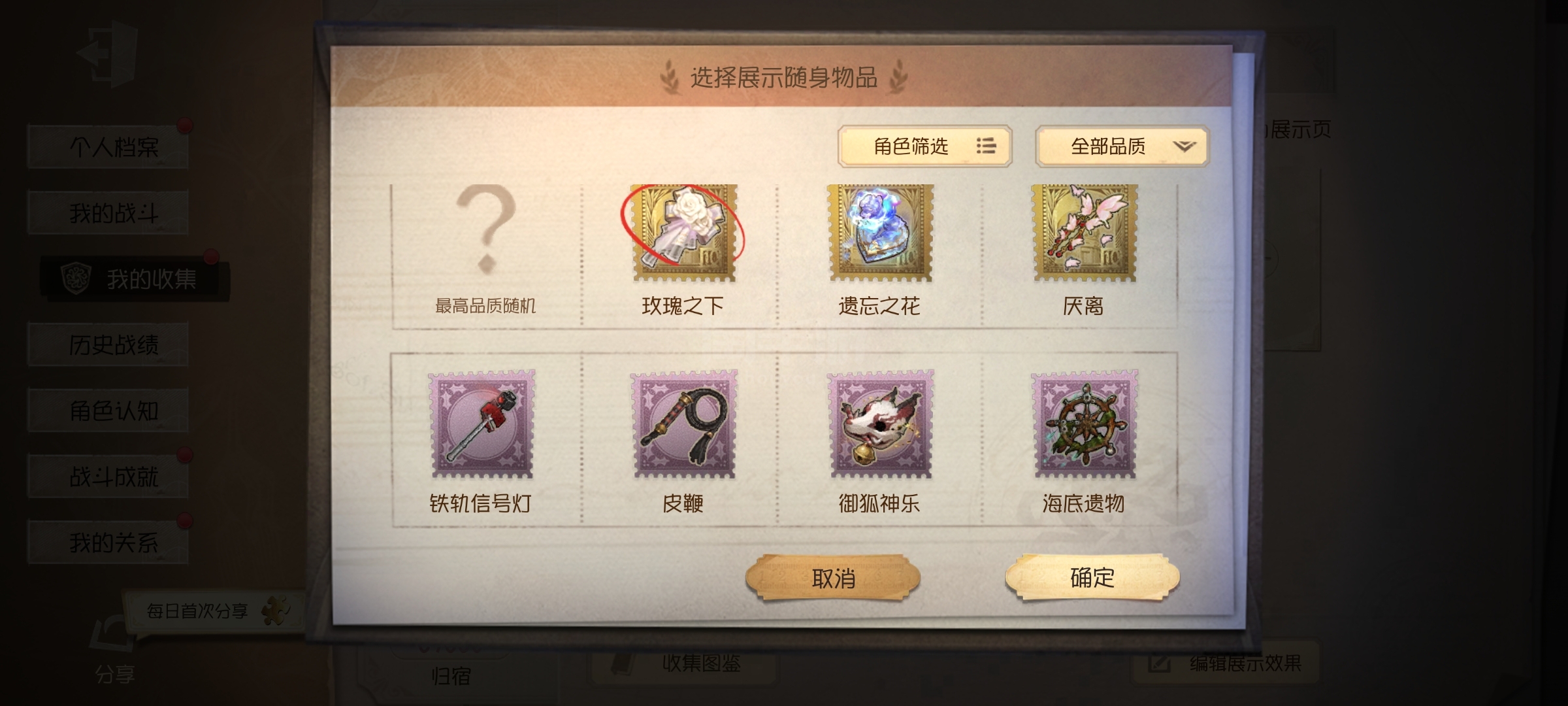Screen dimensions: 1568x706
Task: Click the chevron arrow on 全部品质
Action: [1184, 146]
